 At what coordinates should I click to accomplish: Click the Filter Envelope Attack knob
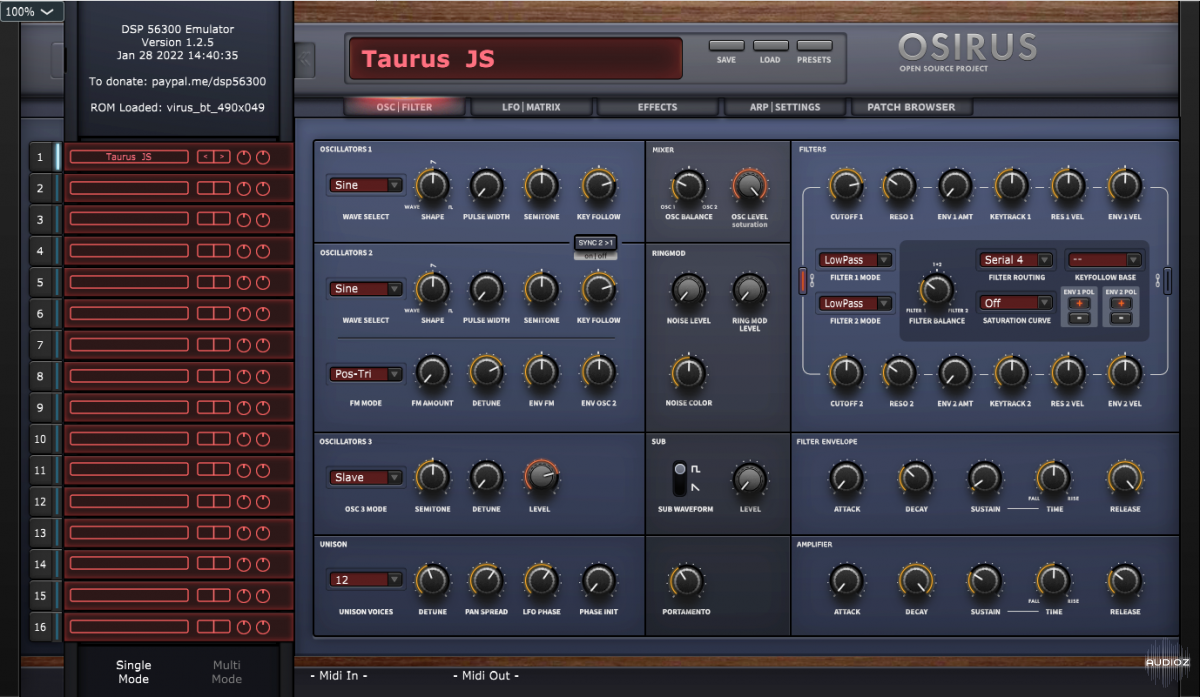pyautogui.click(x=846, y=478)
